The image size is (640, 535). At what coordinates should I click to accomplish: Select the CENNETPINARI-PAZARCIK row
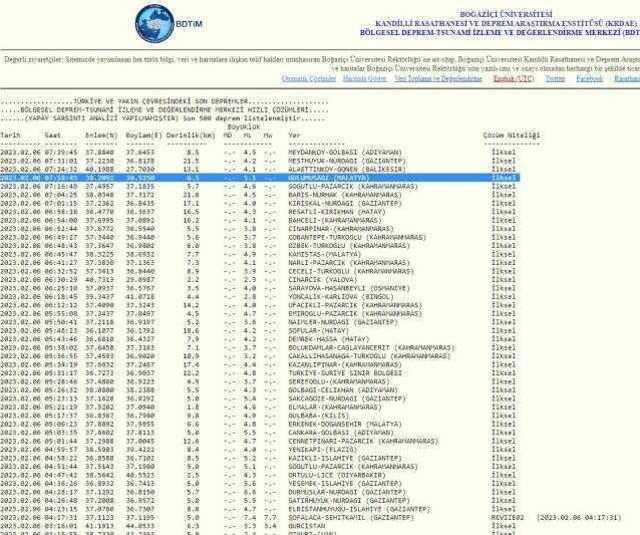pyautogui.click(x=260, y=441)
